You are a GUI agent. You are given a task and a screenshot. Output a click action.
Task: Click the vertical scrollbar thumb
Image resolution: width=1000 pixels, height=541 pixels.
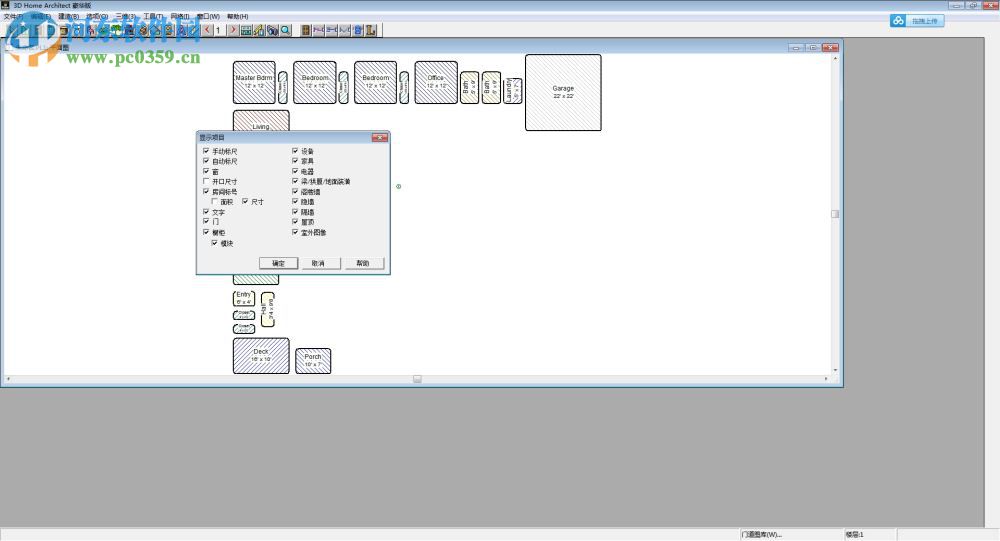(835, 214)
